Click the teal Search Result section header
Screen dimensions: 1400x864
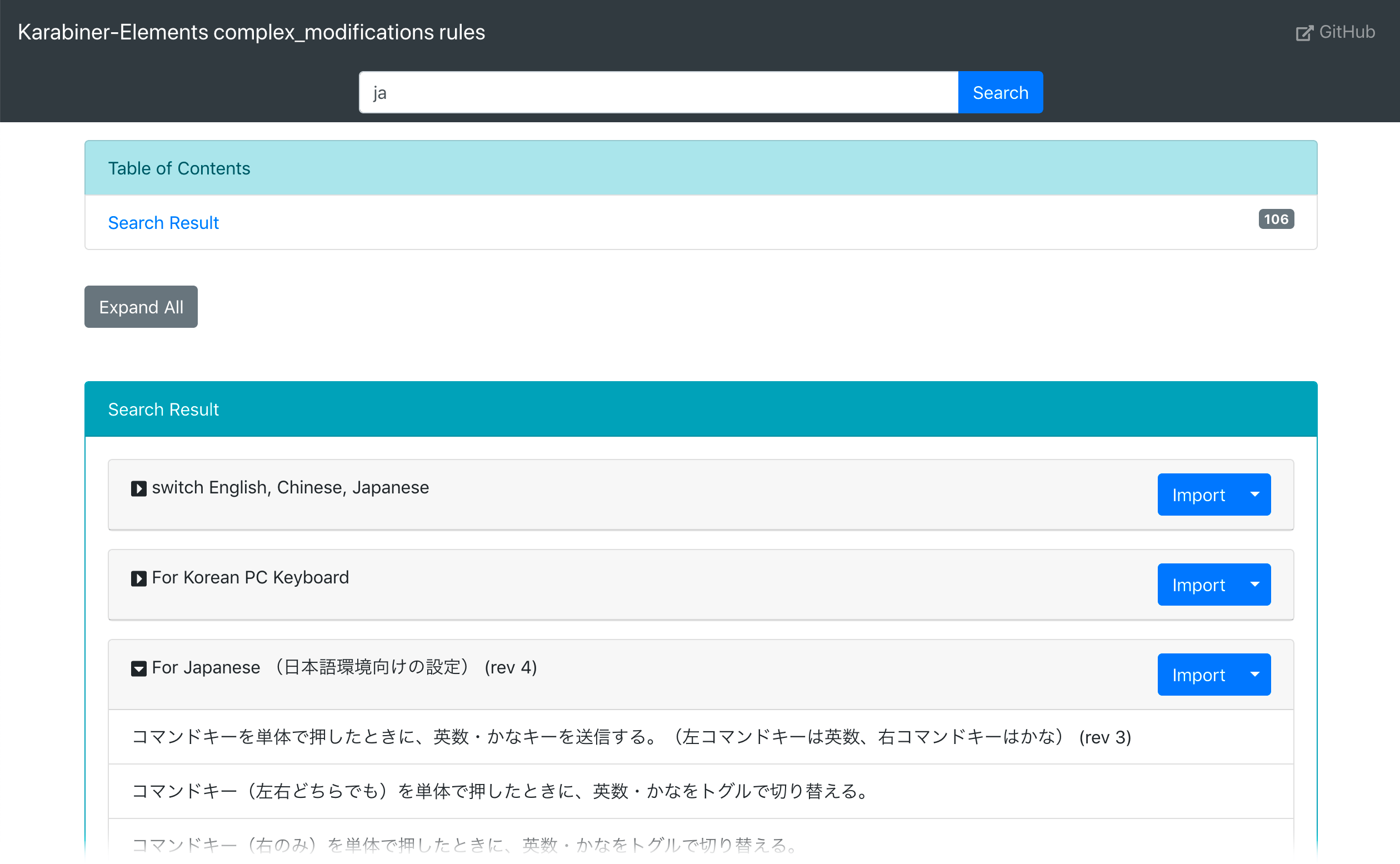701,409
